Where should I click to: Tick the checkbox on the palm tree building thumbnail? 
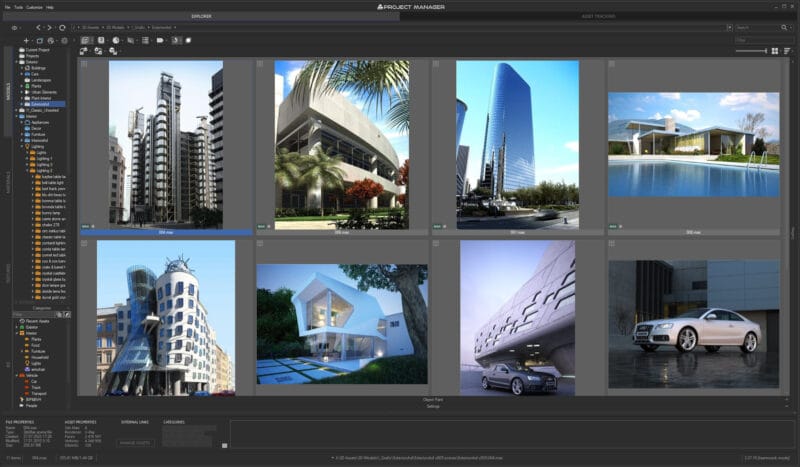click(260, 64)
